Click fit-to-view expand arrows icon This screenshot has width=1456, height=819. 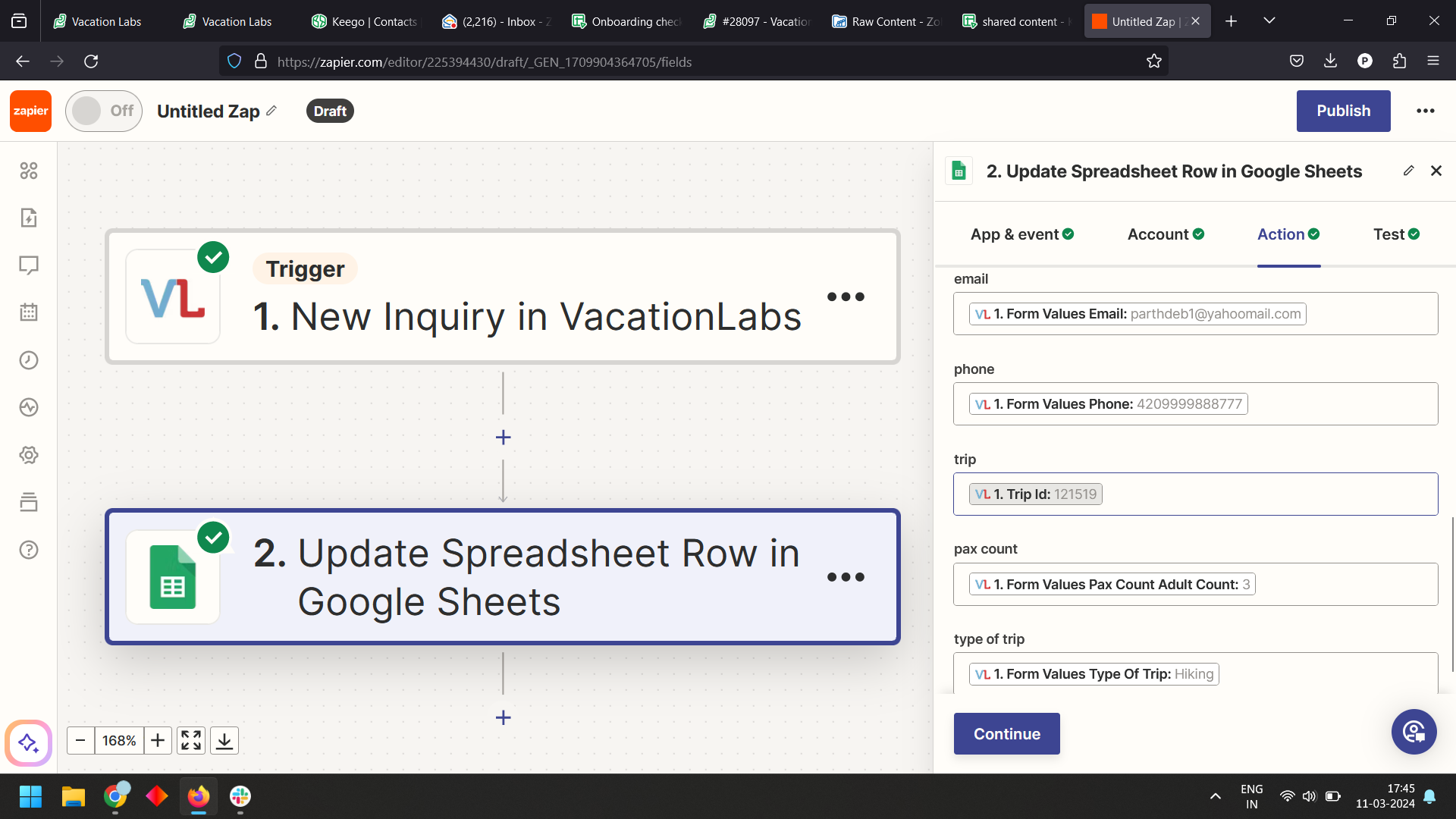pyautogui.click(x=191, y=740)
